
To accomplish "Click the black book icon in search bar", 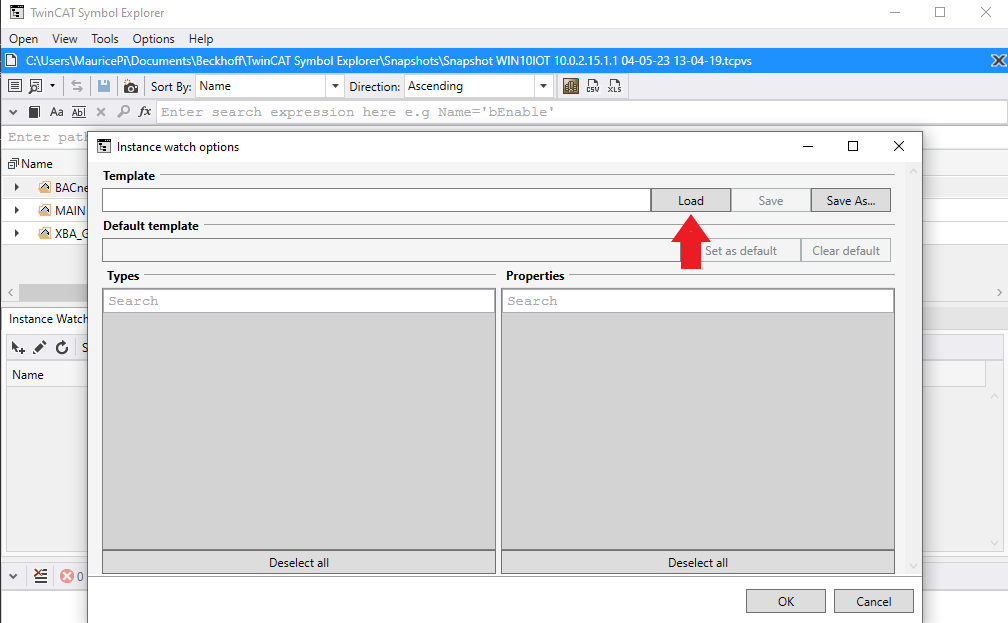I will [x=35, y=112].
